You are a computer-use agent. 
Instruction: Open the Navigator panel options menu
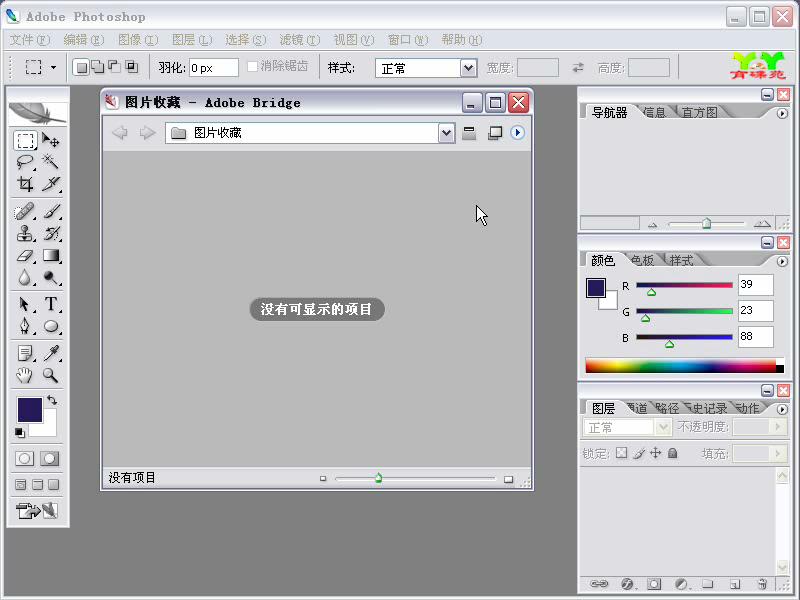pos(782,113)
